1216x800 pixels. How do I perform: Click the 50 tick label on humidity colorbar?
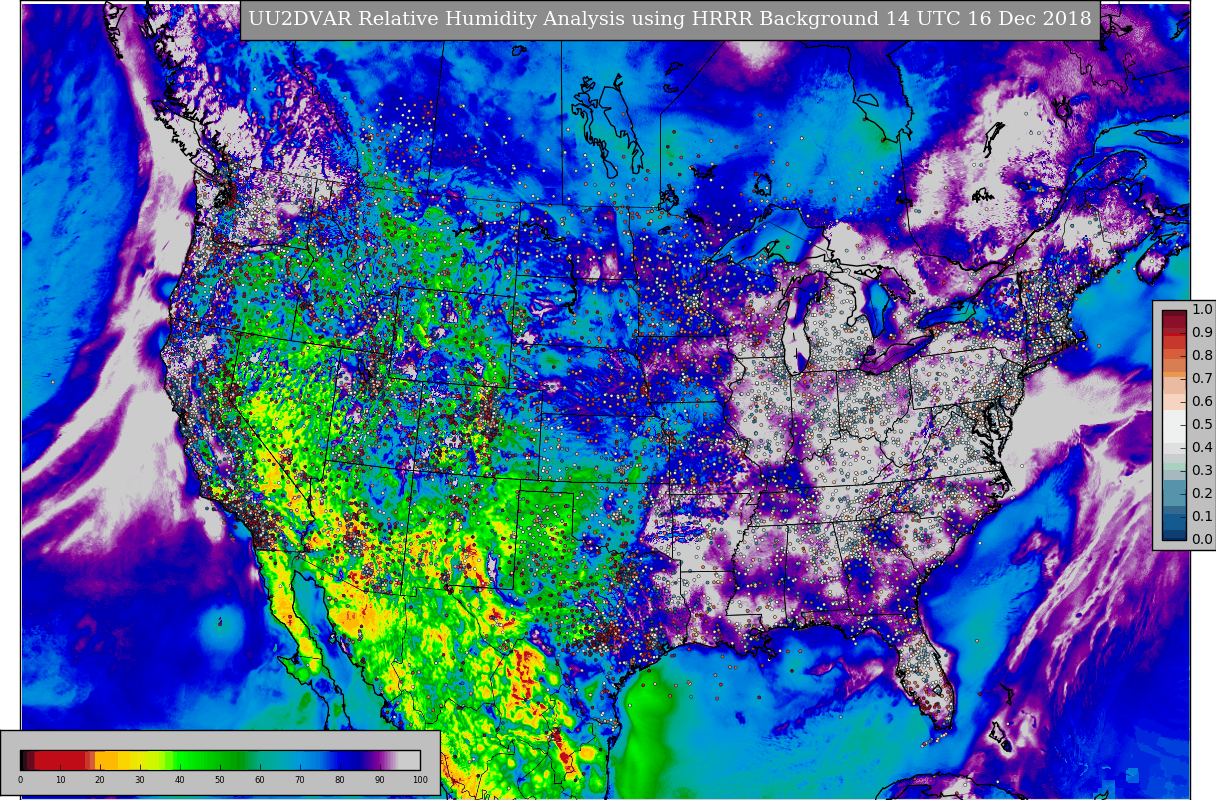tap(220, 780)
